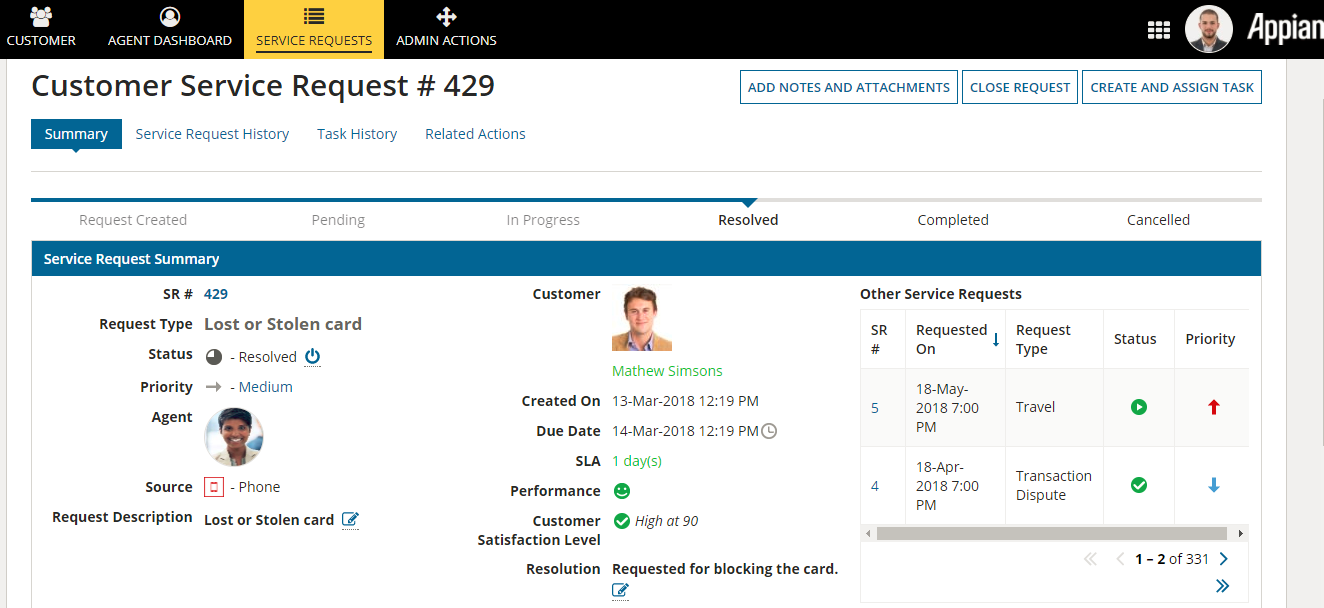Click the clock icon next to Due Date
Screen dimensions: 1324x608
click(x=769, y=431)
